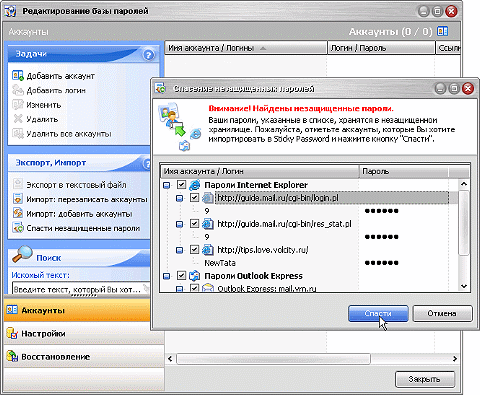Click main list scroll right arrow
The height and width of the screenshot is (395, 480).
click(x=455, y=359)
